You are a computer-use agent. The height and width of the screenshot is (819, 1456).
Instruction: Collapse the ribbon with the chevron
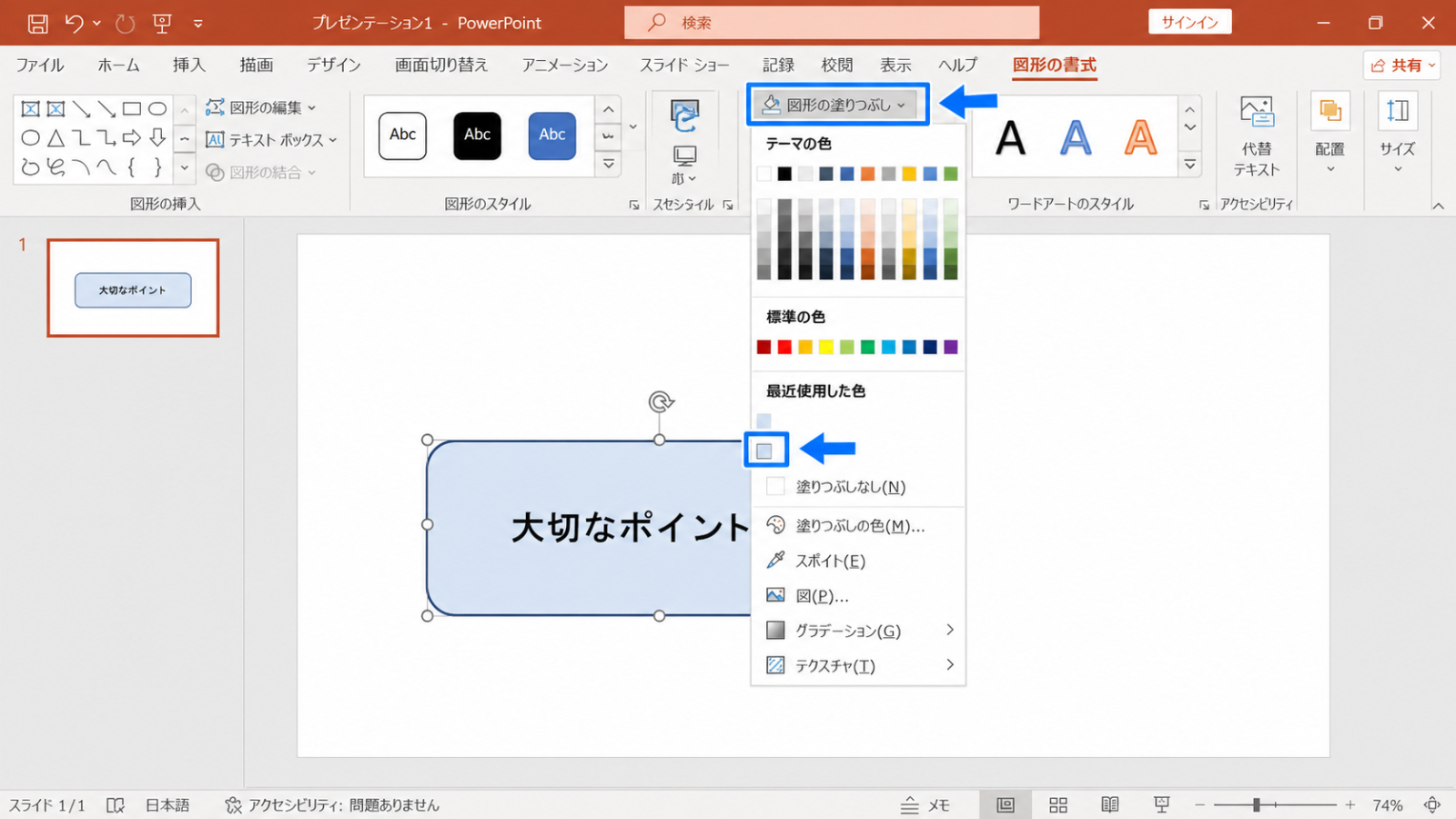click(1439, 207)
